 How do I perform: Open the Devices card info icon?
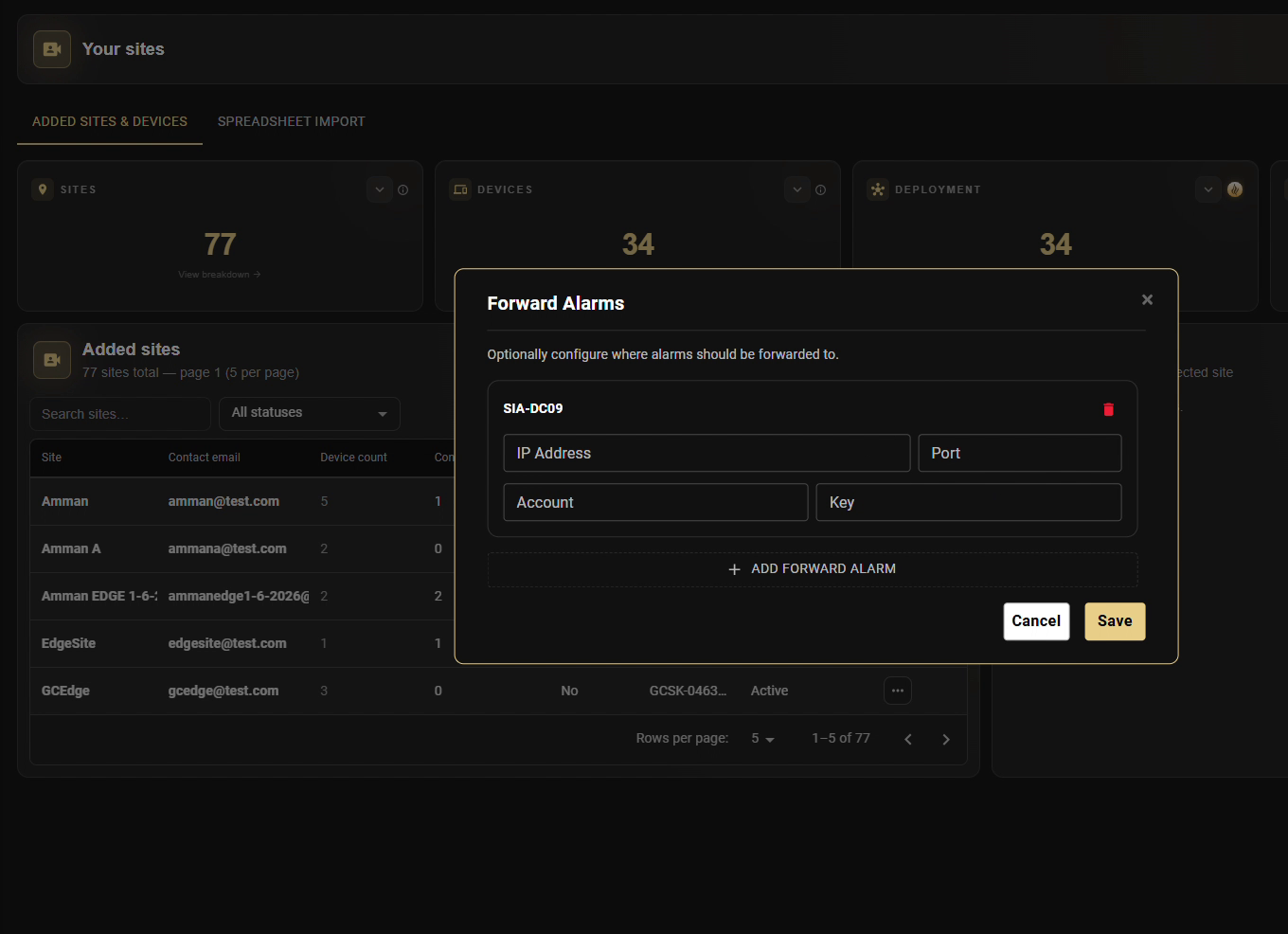point(821,189)
